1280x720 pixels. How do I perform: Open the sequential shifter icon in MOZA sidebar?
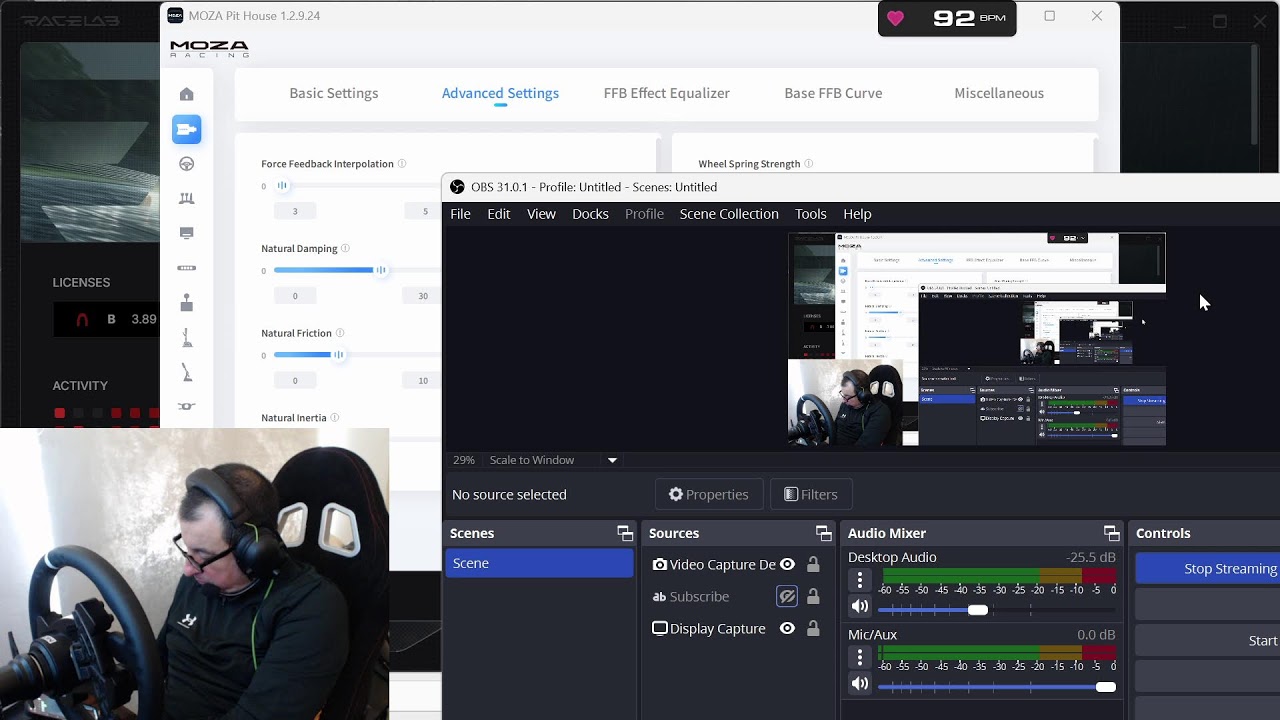click(187, 338)
